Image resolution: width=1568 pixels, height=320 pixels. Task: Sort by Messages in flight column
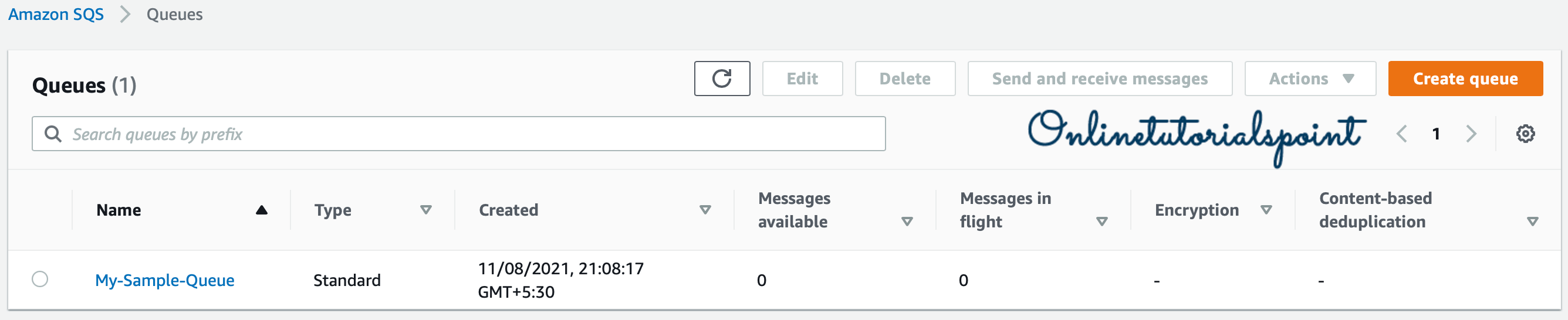coord(1101,222)
